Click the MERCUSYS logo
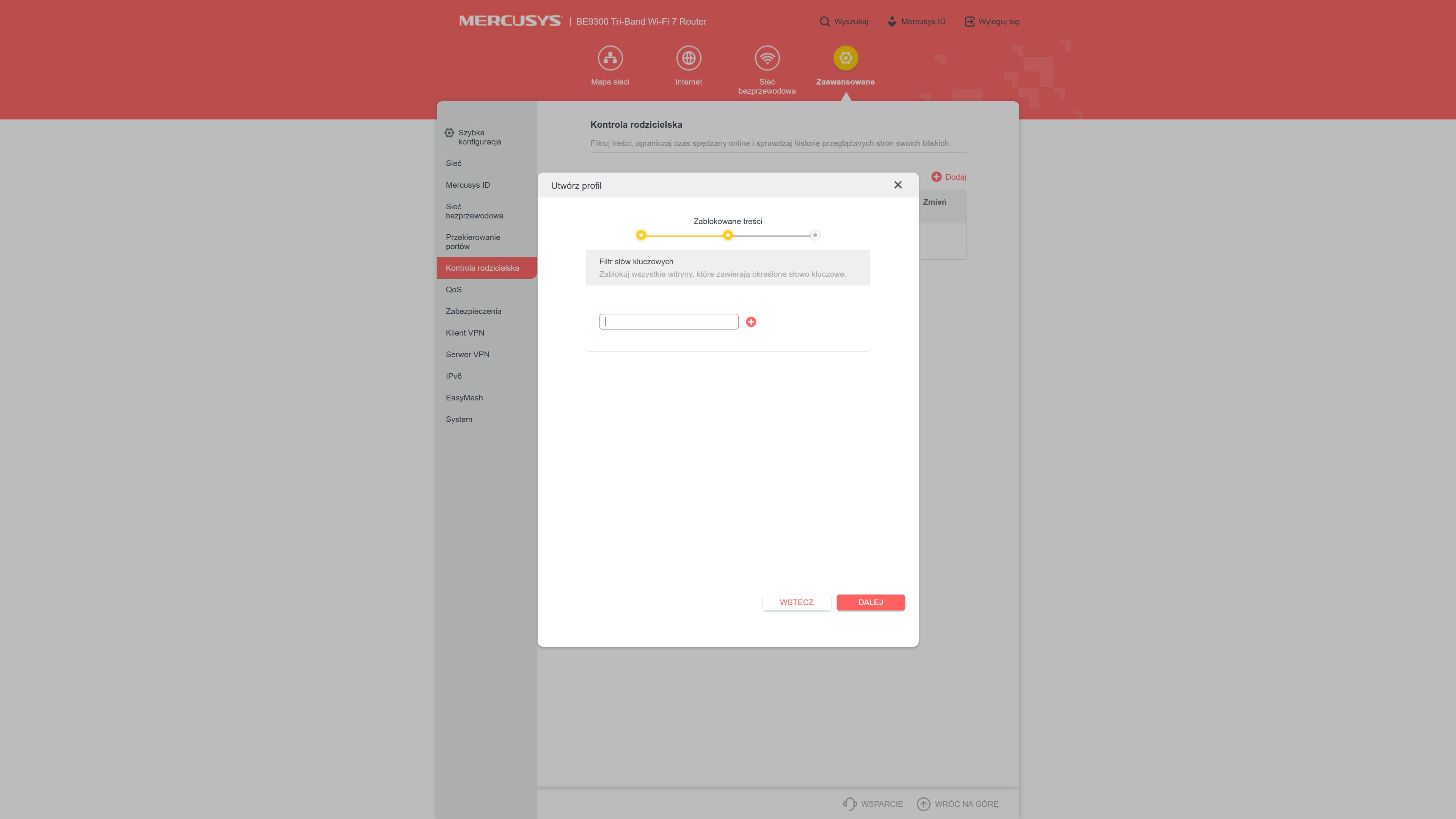 [511, 22]
